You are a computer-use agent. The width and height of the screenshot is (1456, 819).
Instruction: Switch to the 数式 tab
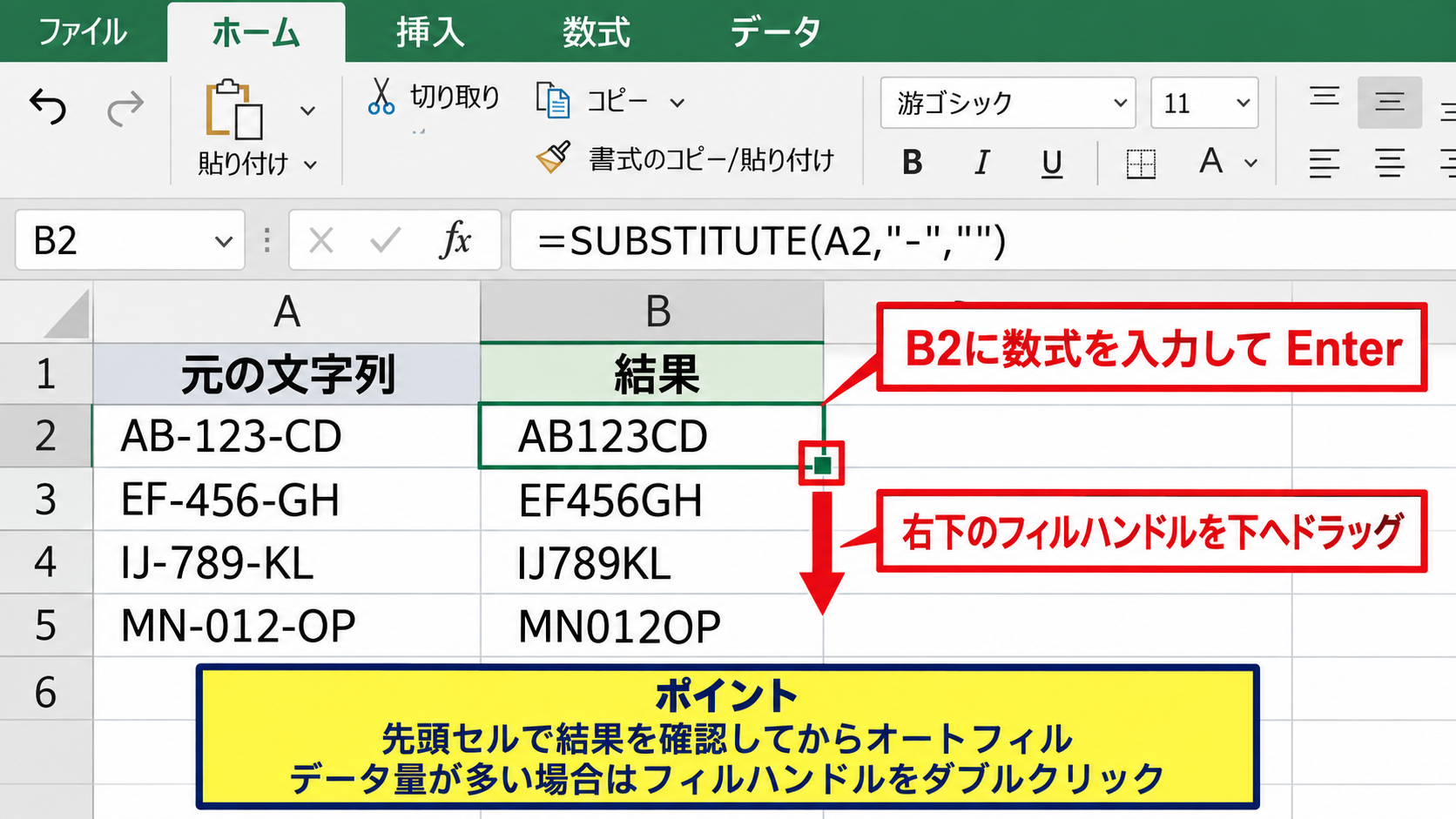[x=596, y=32]
